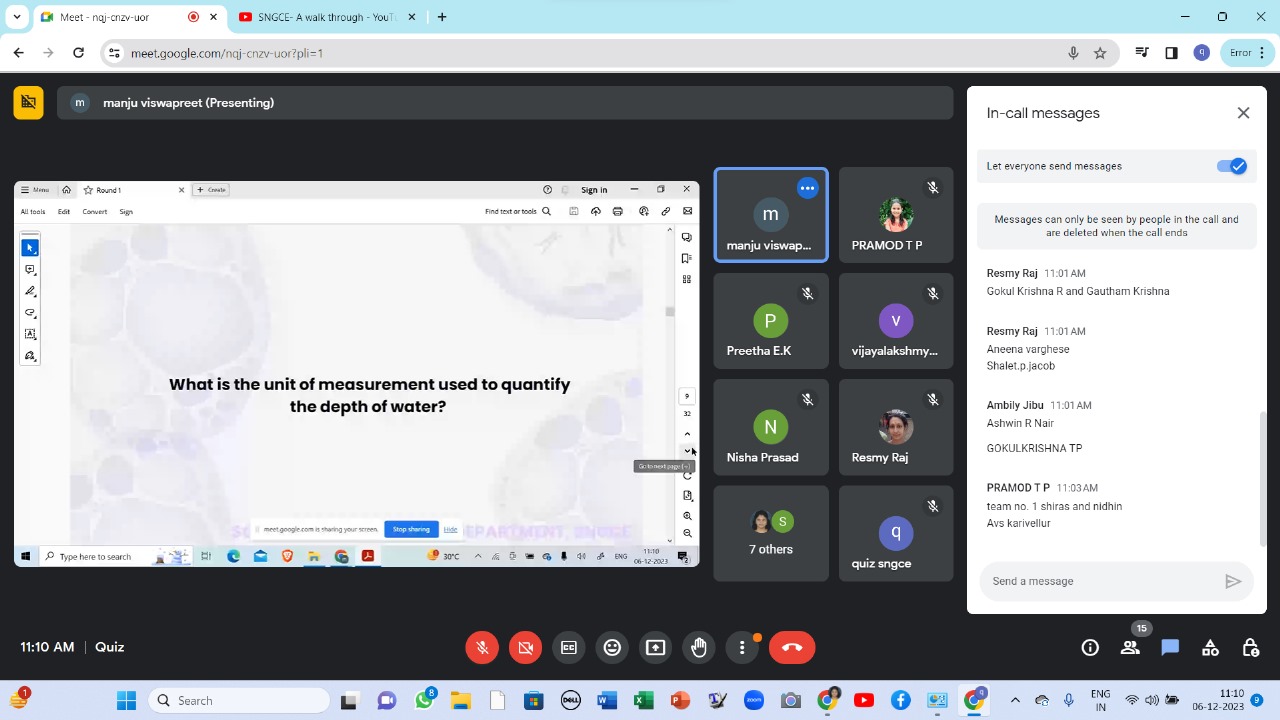Open PowerPoint from the taskbar
This screenshot has height=720, width=1280.
pos(680,701)
